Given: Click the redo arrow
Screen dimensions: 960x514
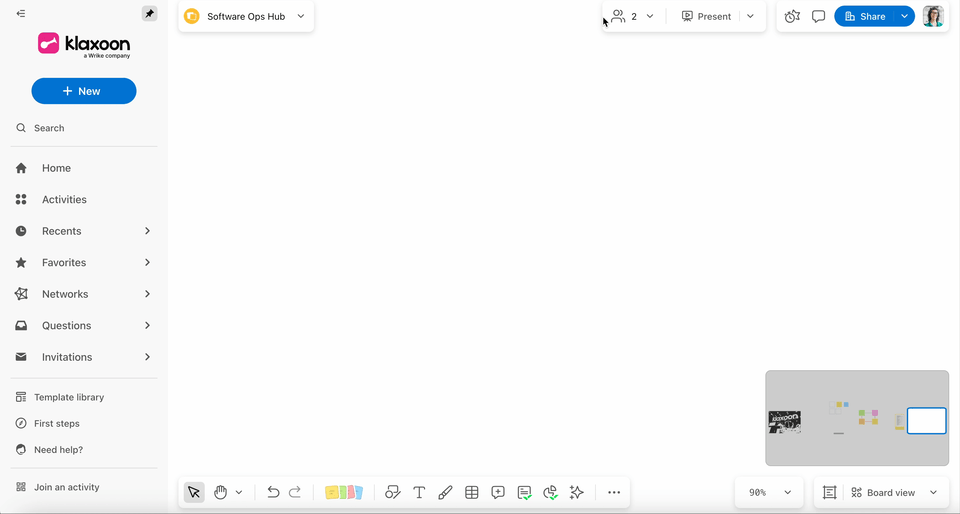Looking at the screenshot, I should coord(295,493).
